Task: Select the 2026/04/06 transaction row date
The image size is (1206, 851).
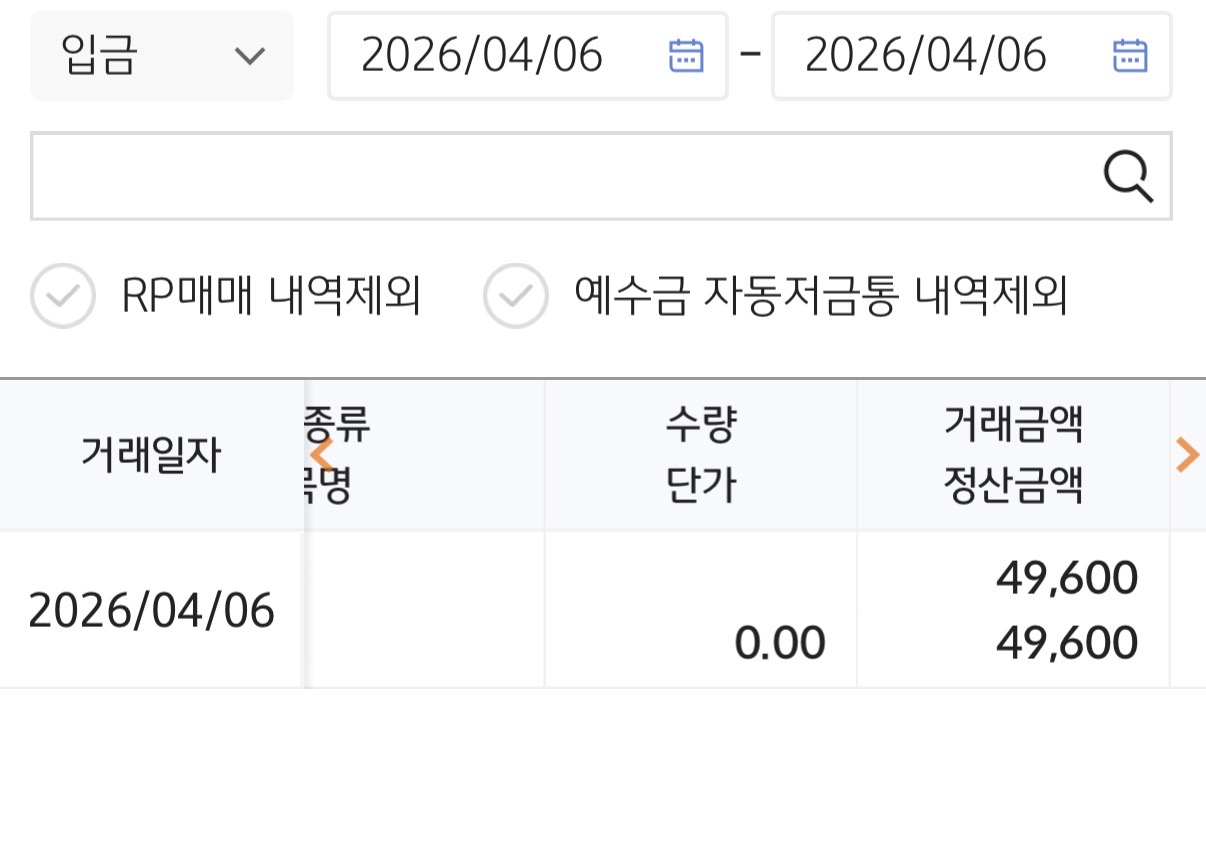Action: coord(151,610)
